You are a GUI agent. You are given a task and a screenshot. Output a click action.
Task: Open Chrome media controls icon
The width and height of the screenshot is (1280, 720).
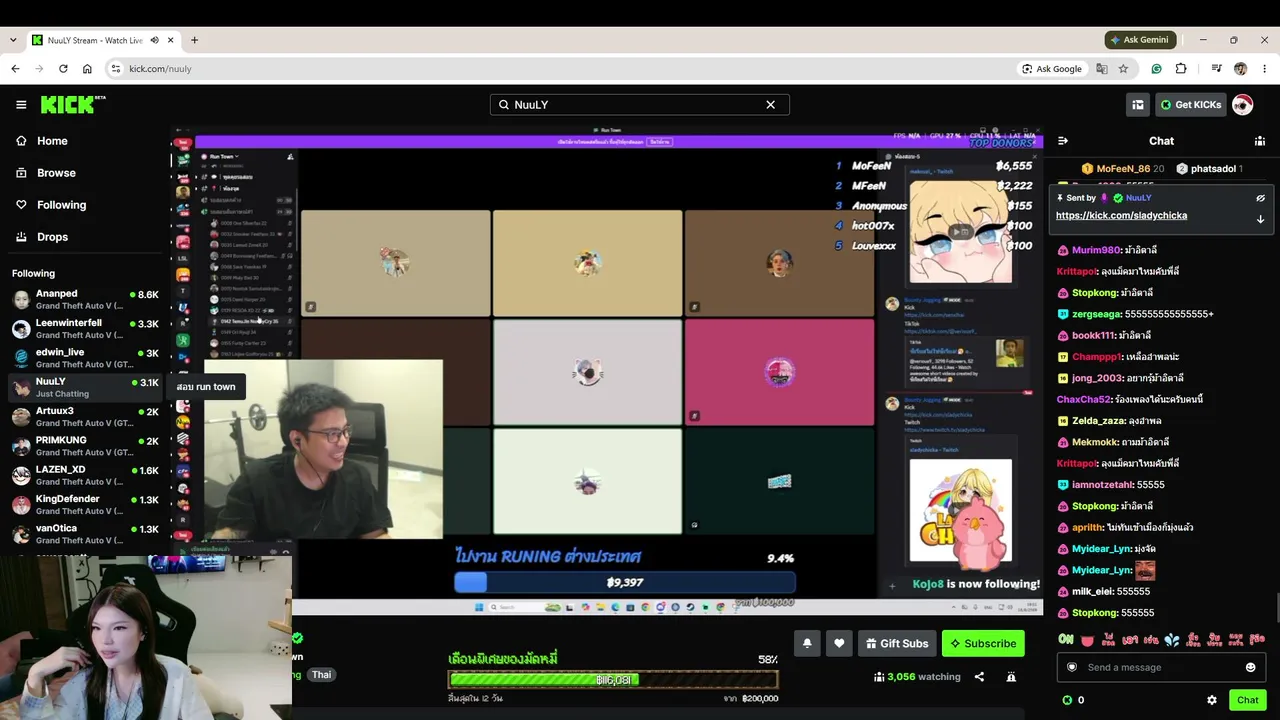coord(1216,69)
